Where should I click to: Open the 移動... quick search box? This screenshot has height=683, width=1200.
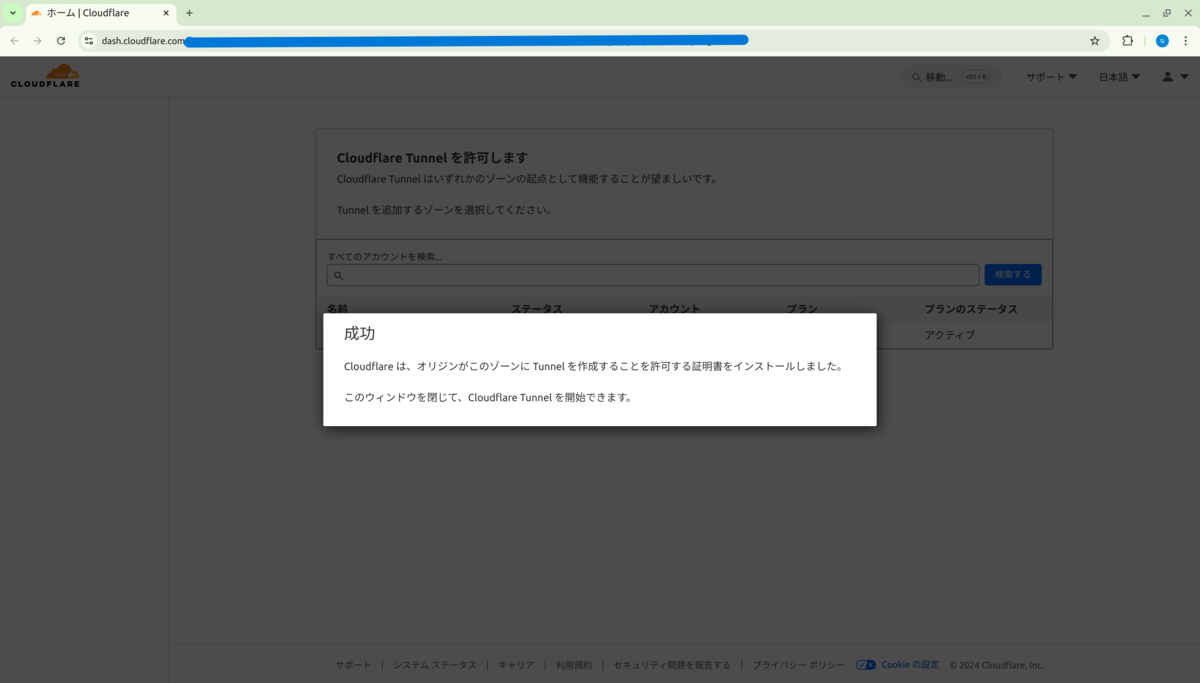click(951, 77)
